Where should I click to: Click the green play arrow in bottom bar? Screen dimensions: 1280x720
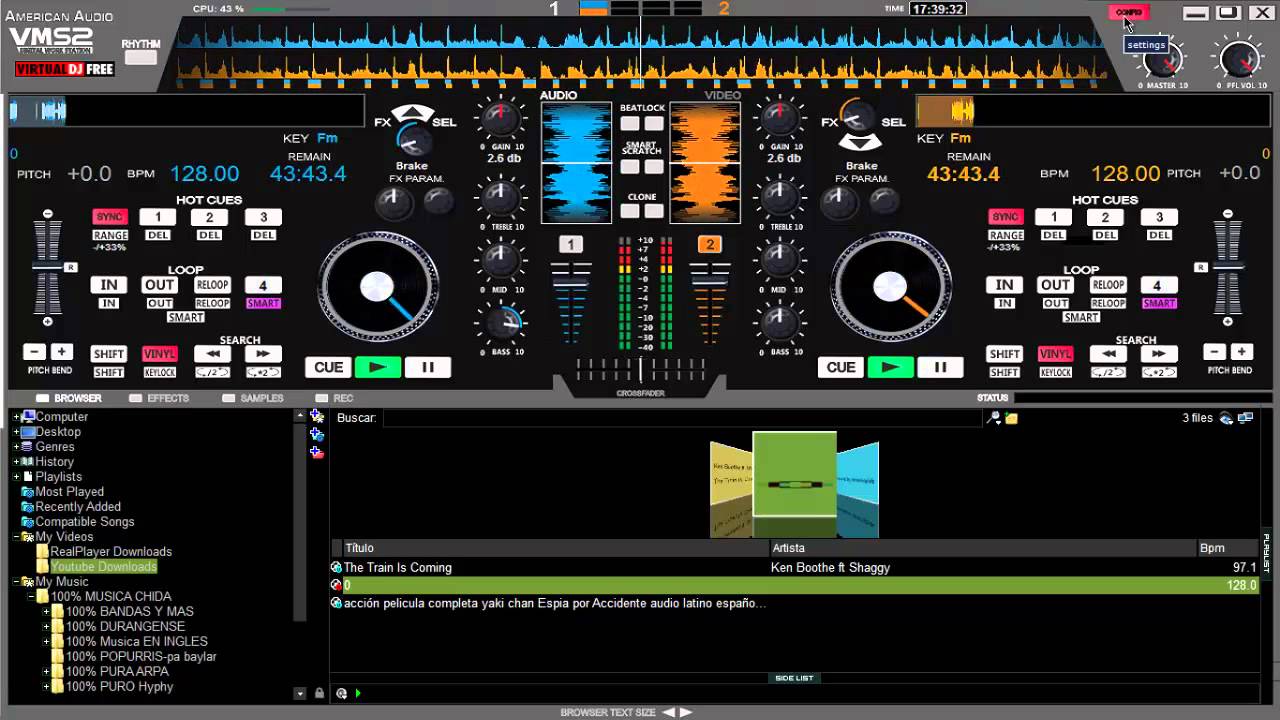pos(357,693)
